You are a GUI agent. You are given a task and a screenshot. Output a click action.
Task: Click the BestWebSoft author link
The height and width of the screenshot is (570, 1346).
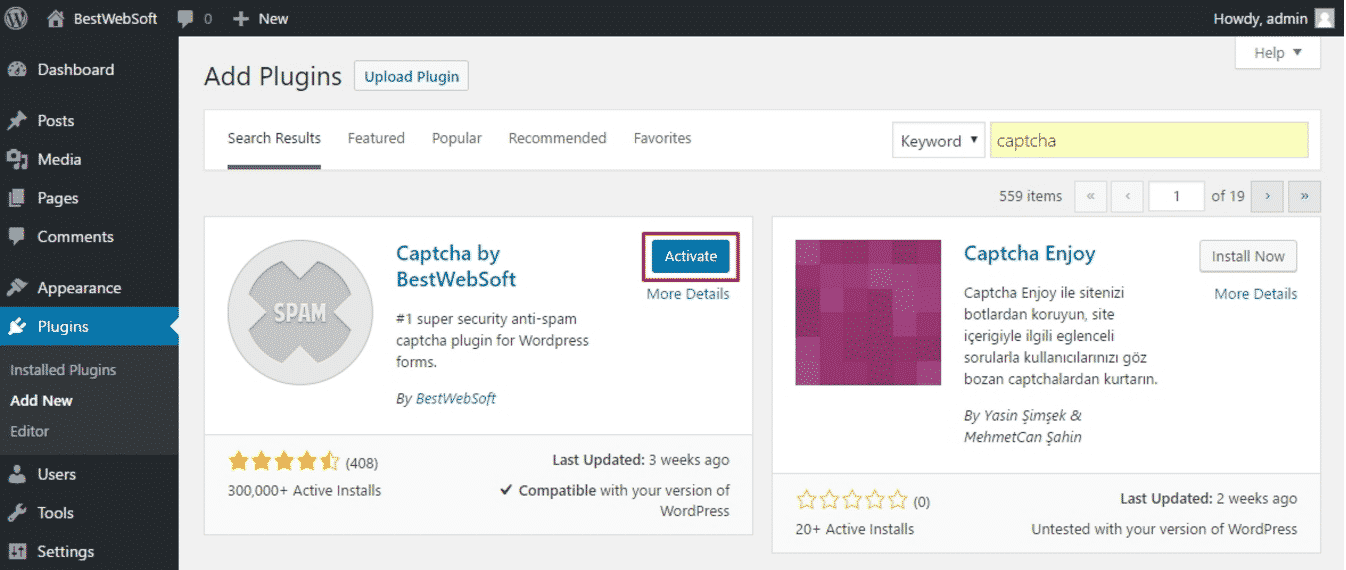click(x=455, y=398)
